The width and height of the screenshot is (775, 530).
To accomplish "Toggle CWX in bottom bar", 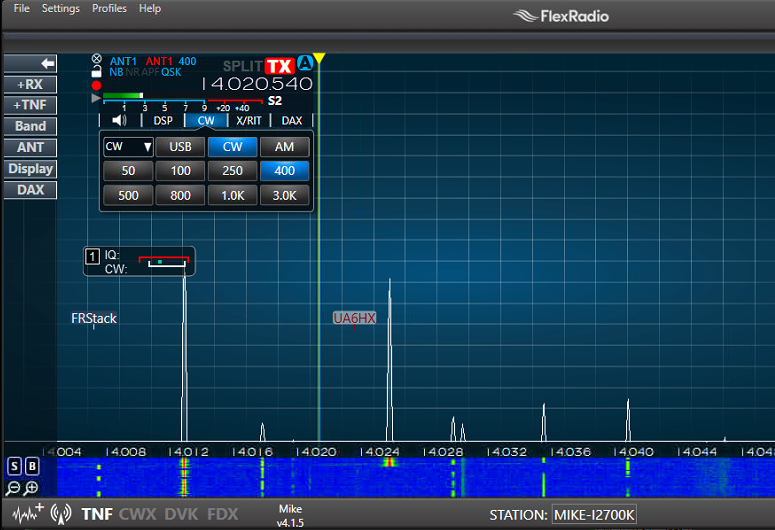I will point(137,514).
